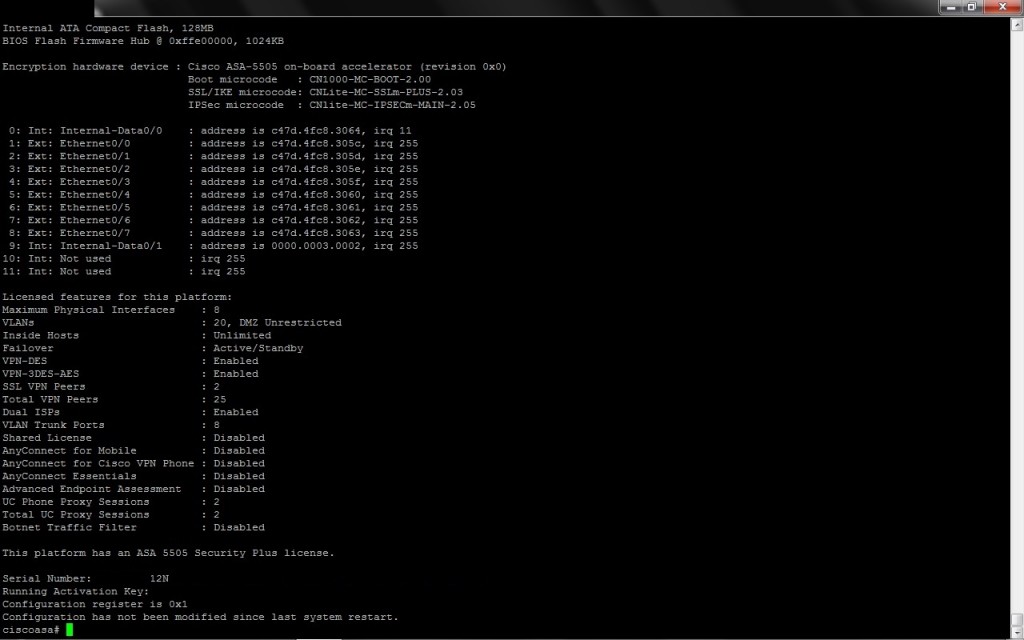Click the VLANs value '20, DMZ Unrestricted'
Screen dimensions: 1024x640
pos(277,323)
